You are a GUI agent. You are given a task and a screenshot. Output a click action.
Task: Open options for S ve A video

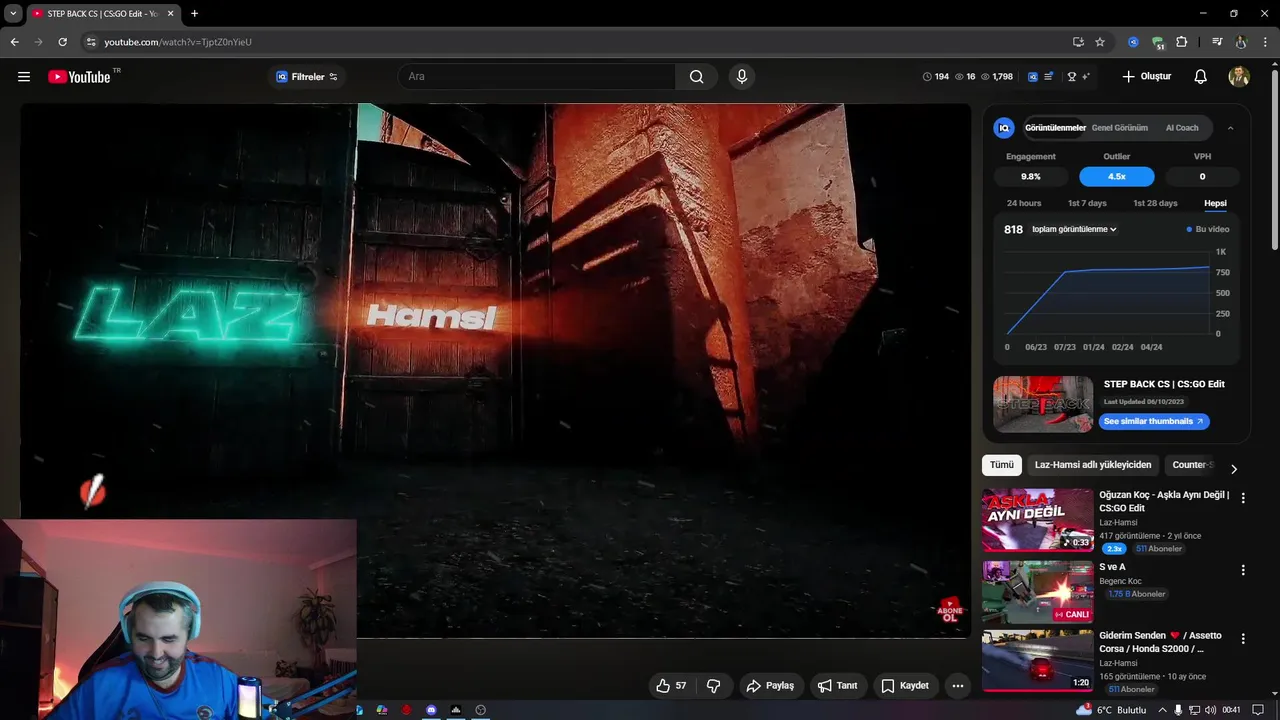pos(1243,570)
